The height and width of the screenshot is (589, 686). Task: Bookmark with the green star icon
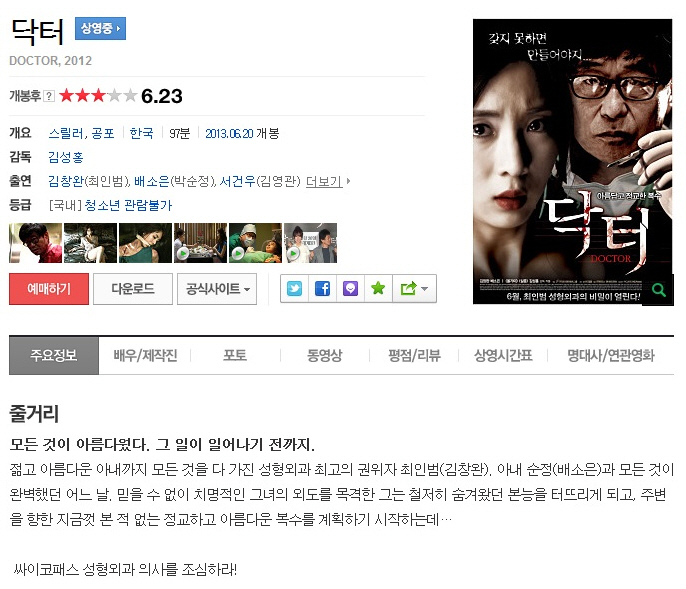378,288
